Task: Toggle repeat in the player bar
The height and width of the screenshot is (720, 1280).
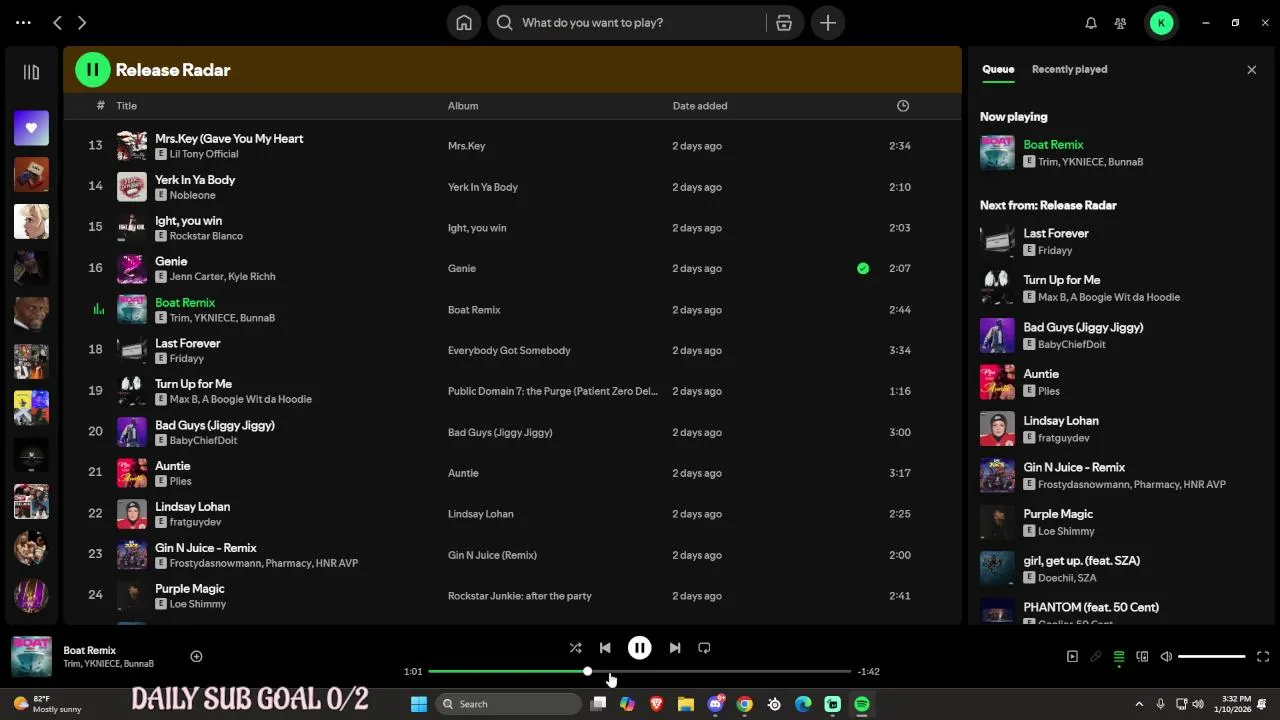Action: [x=704, y=648]
